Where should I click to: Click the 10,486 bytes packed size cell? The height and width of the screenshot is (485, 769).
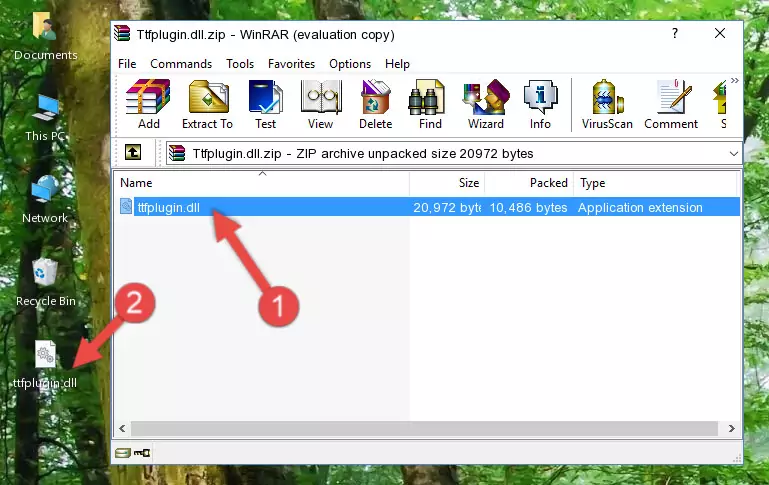point(528,207)
